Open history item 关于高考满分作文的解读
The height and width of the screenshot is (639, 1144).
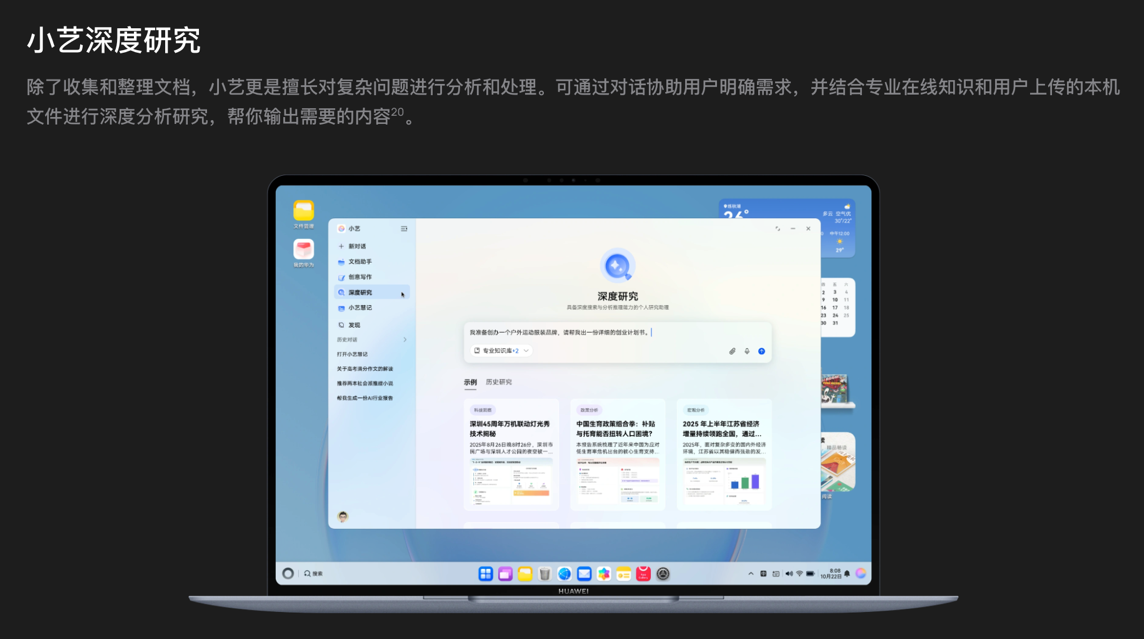(364, 369)
